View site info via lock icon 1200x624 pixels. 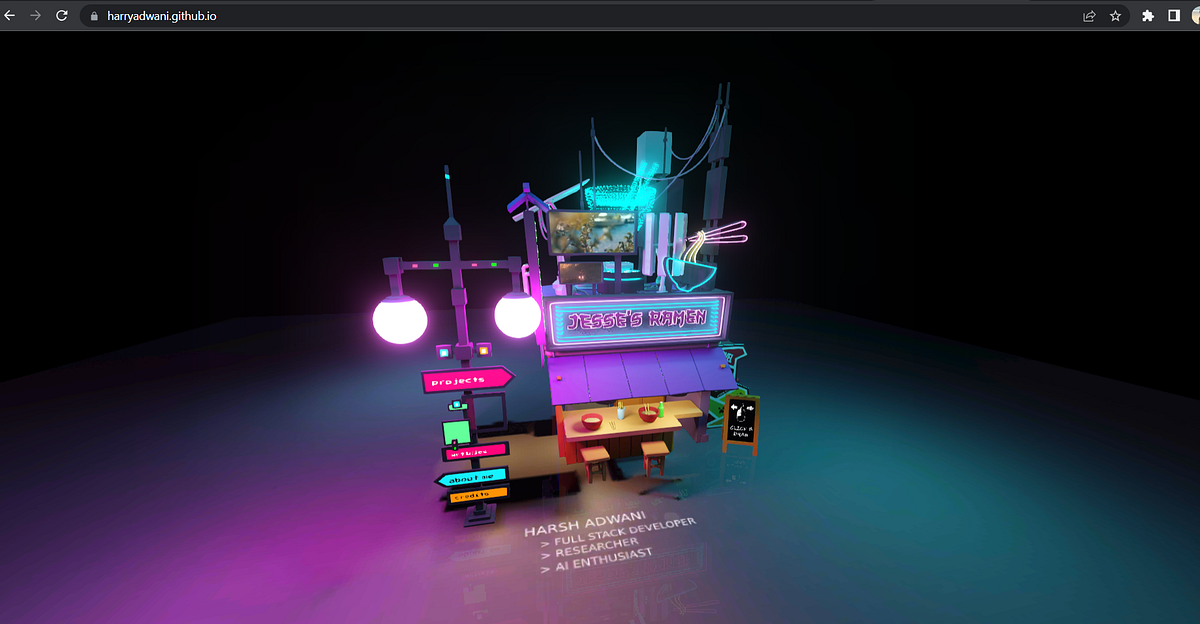point(94,16)
